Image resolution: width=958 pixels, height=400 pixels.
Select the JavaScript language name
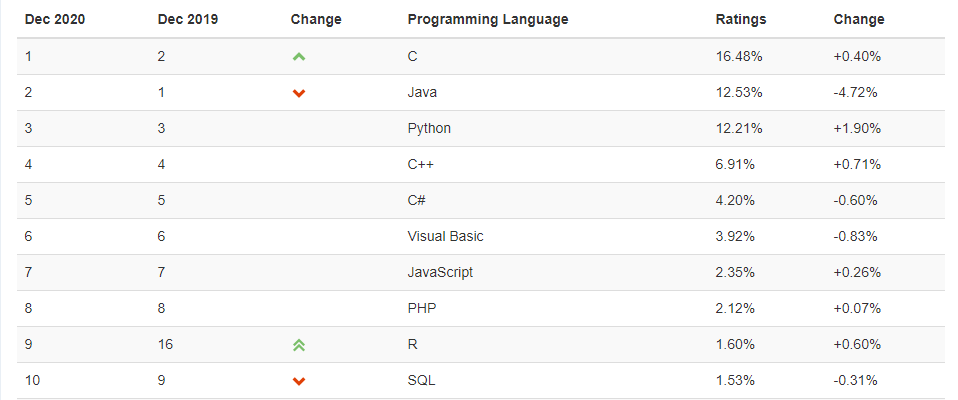[440, 272]
